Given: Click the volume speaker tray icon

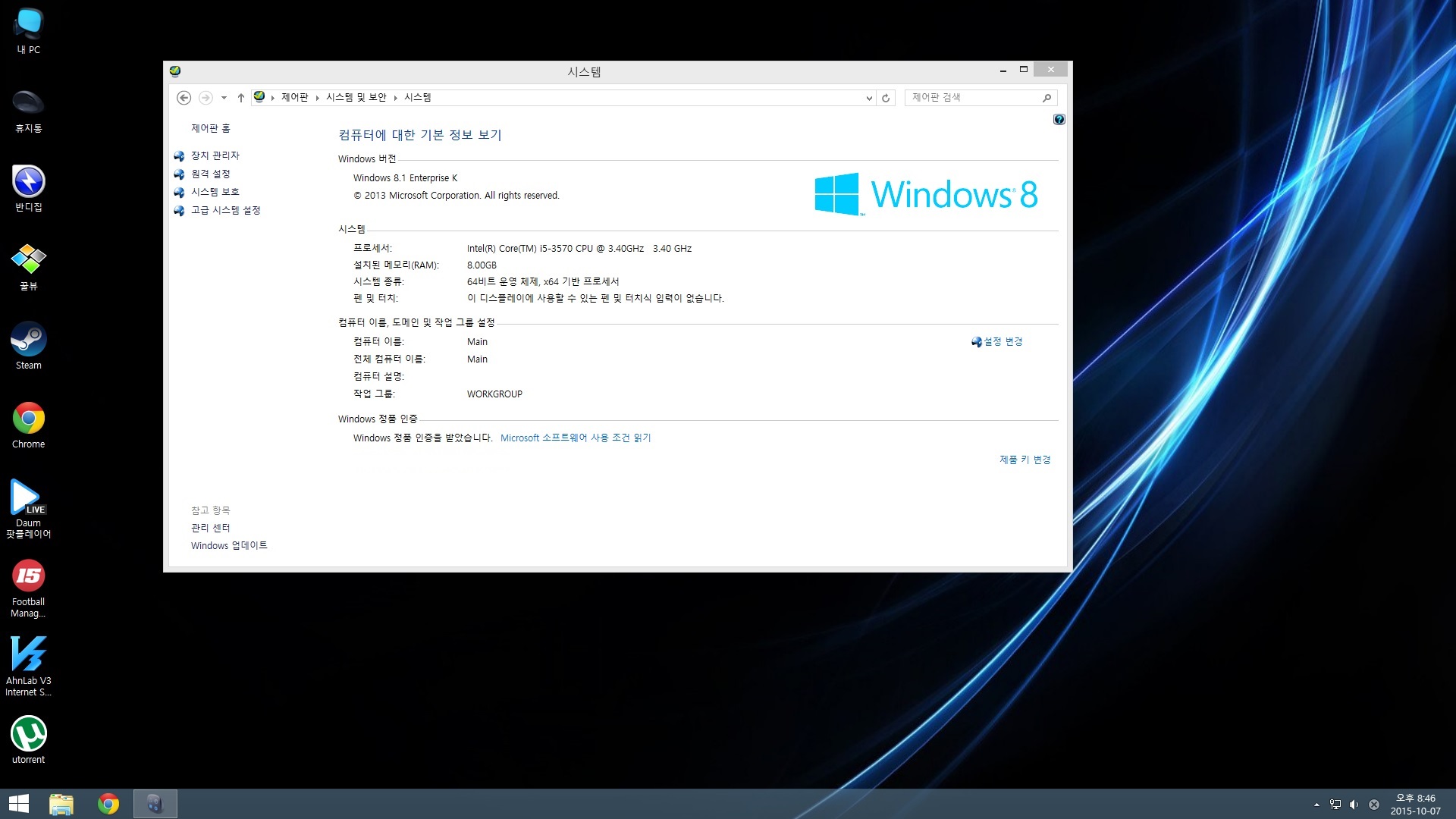Looking at the screenshot, I should pyautogui.click(x=1354, y=805).
